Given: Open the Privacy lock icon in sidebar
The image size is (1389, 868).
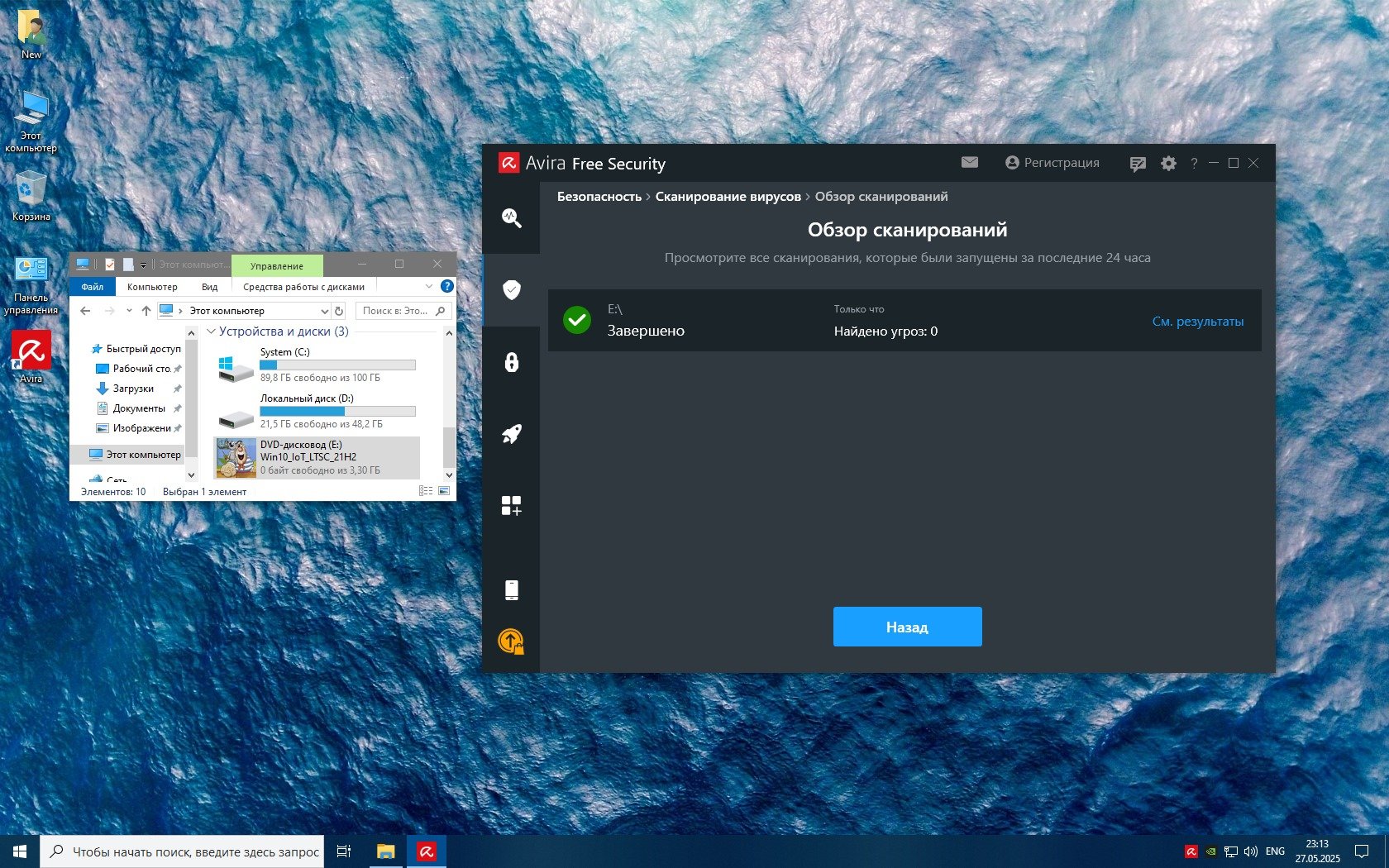Looking at the screenshot, I should (511, 362).
